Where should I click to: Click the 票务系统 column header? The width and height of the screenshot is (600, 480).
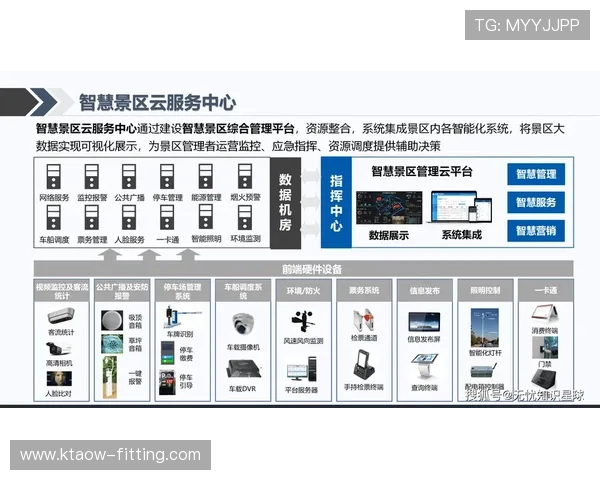(364, 291)
